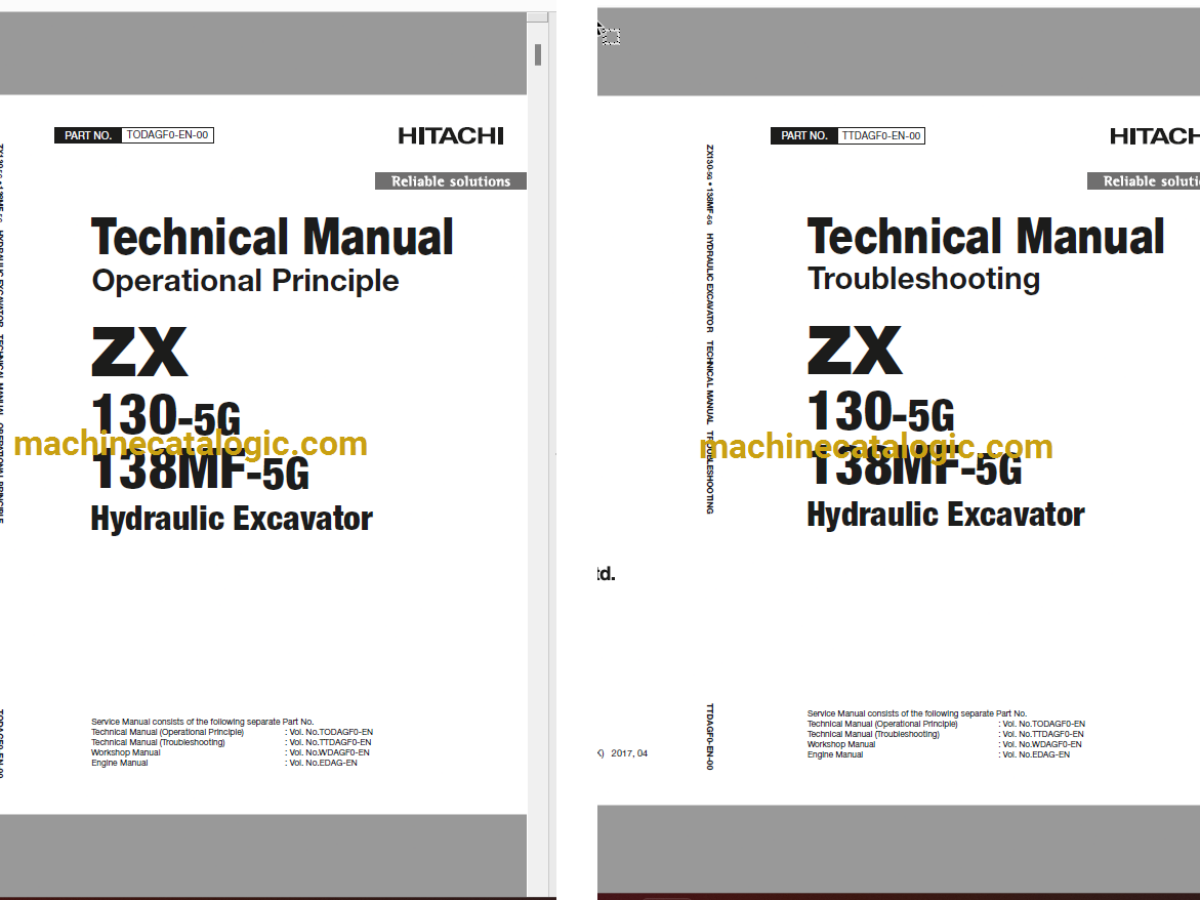
Task: Select Engine Manual row on right page
Action: click(938, 755)
